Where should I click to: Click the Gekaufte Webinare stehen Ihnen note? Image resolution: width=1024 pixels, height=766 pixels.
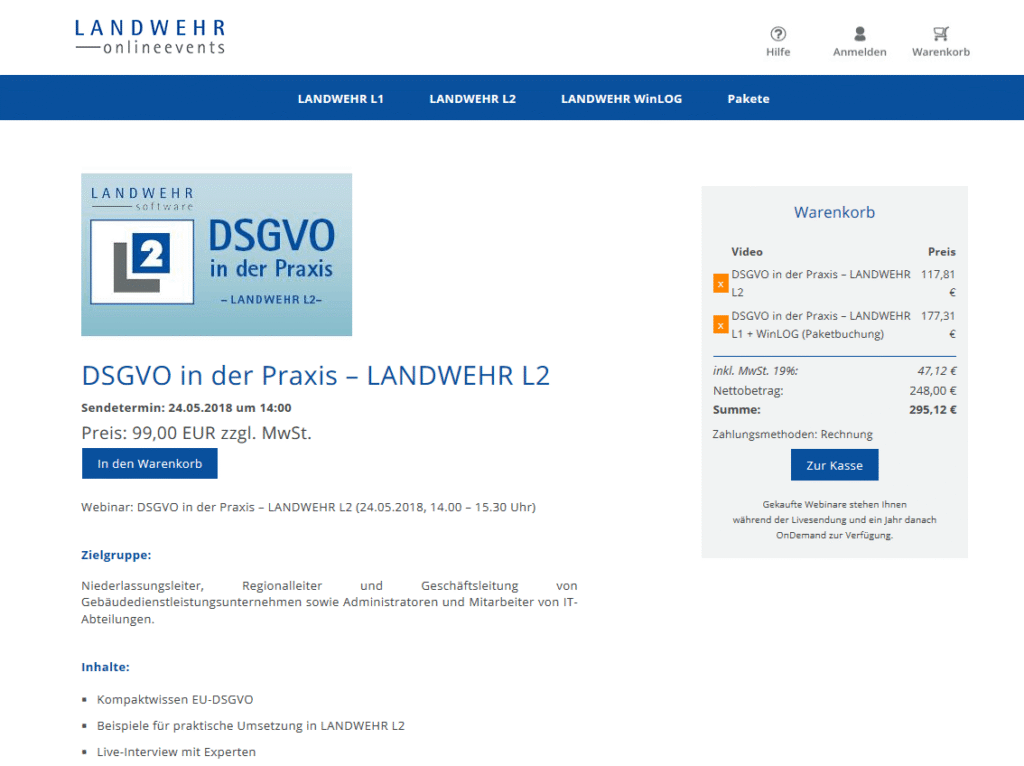coord(834,520)
